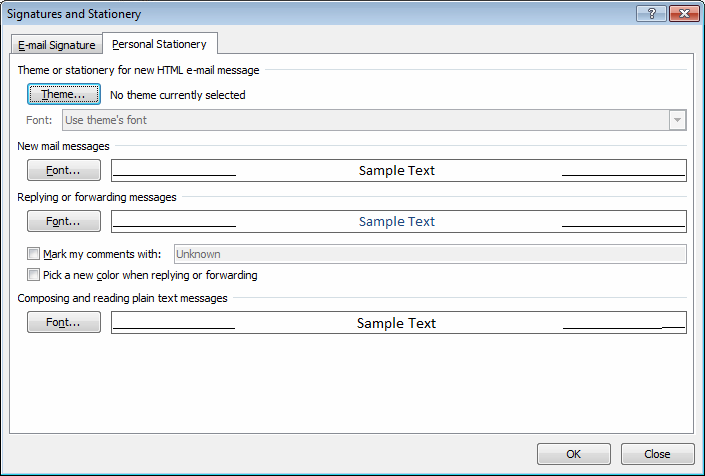
Task: Open Font... for replying or forwarding messages
Action: [x=63, y=221]
